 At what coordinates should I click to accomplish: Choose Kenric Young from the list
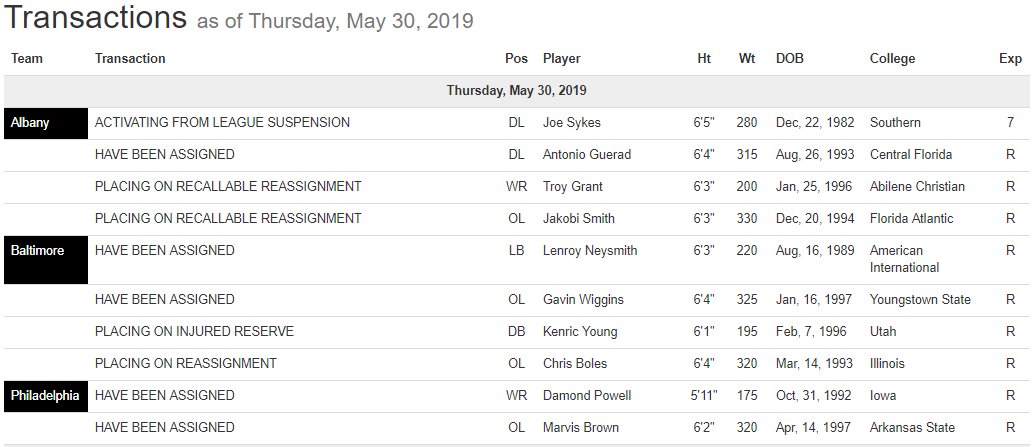pyautogui.click(x=580, y=332)
